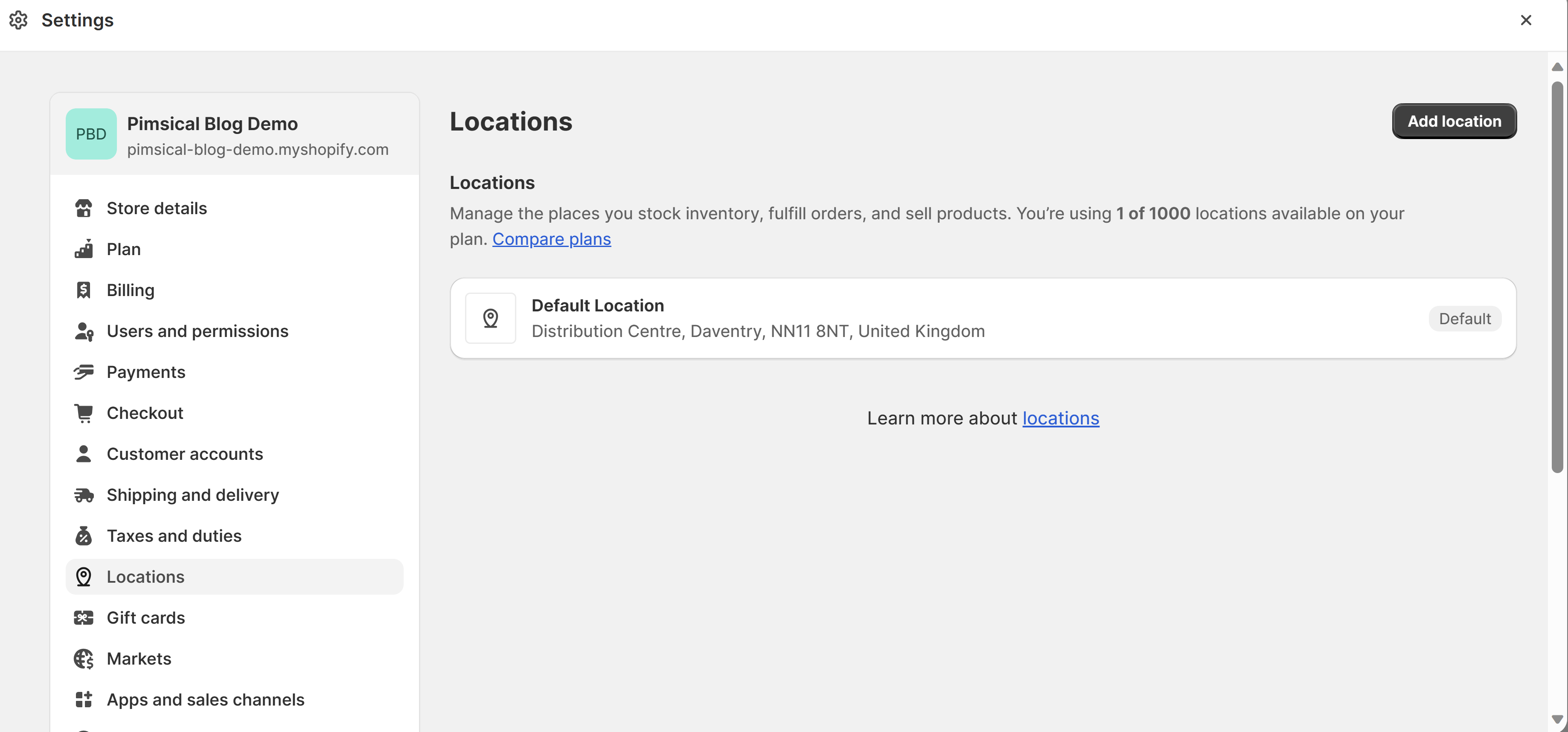
Task: Click the Apps and sales channels icon
Action: (83, 699)
